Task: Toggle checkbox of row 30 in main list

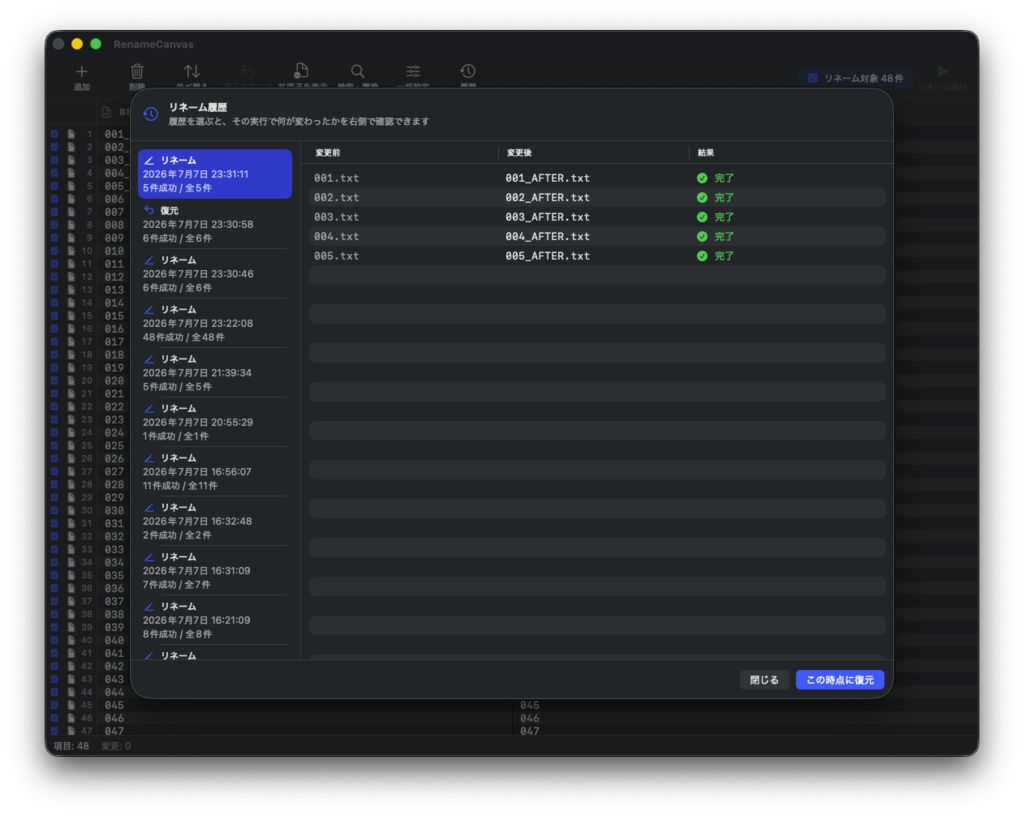Action: click(54, 510)
